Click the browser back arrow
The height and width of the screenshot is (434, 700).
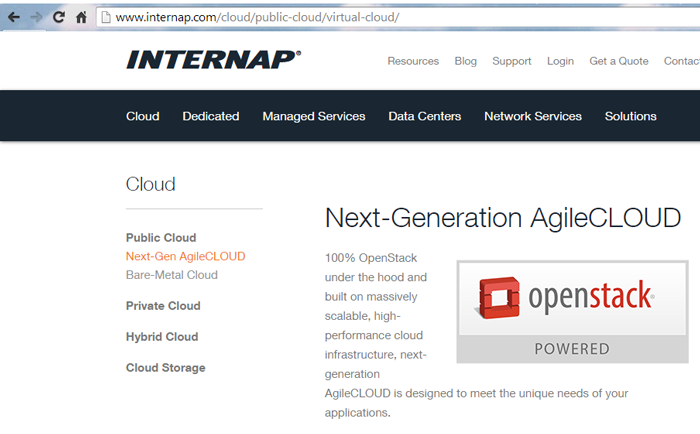point(14,17)
